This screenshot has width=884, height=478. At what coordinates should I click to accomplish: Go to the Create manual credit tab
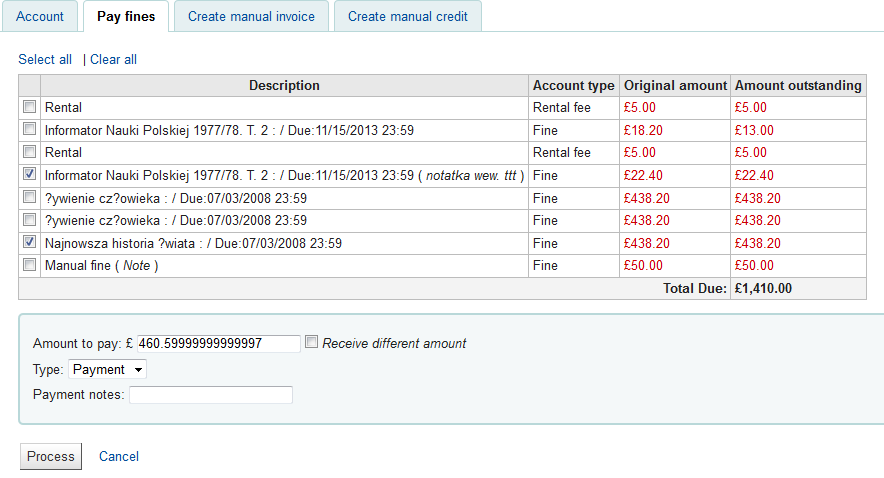tap(407, 17)
